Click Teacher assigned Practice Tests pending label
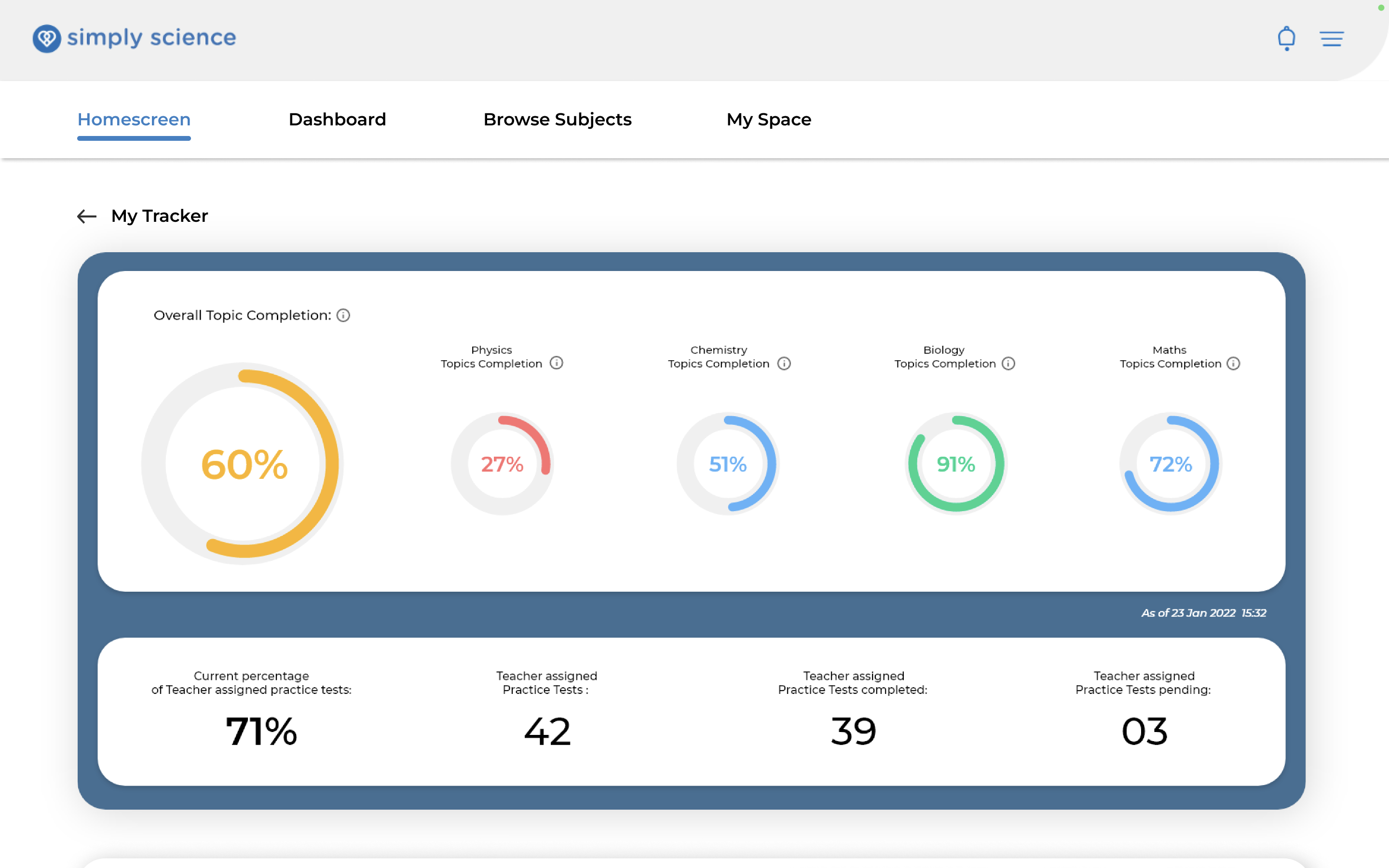 coord(1144,682)
